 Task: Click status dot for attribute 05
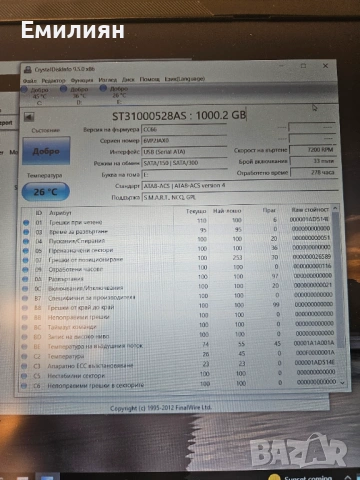(26, 251)
